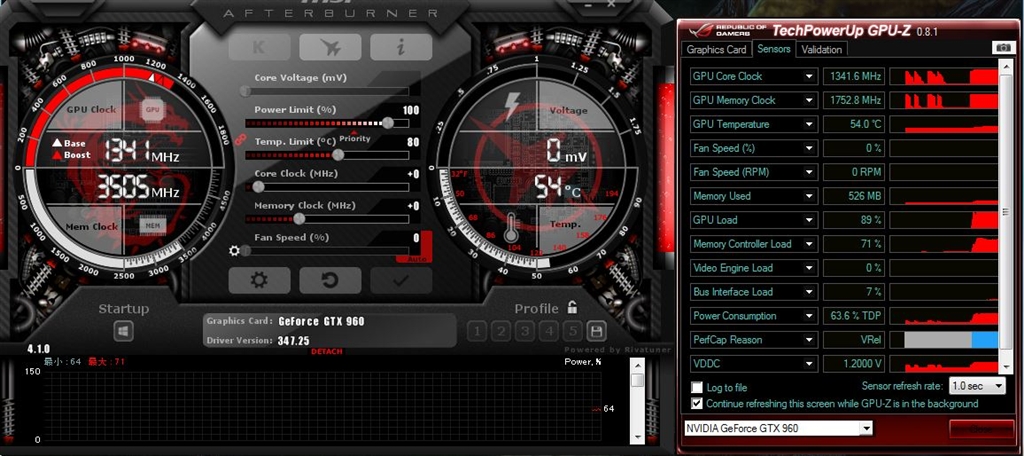Click the GeForce GTX 960 graphics card label
The image size is (1024, 456).
[x=321, y=321]
